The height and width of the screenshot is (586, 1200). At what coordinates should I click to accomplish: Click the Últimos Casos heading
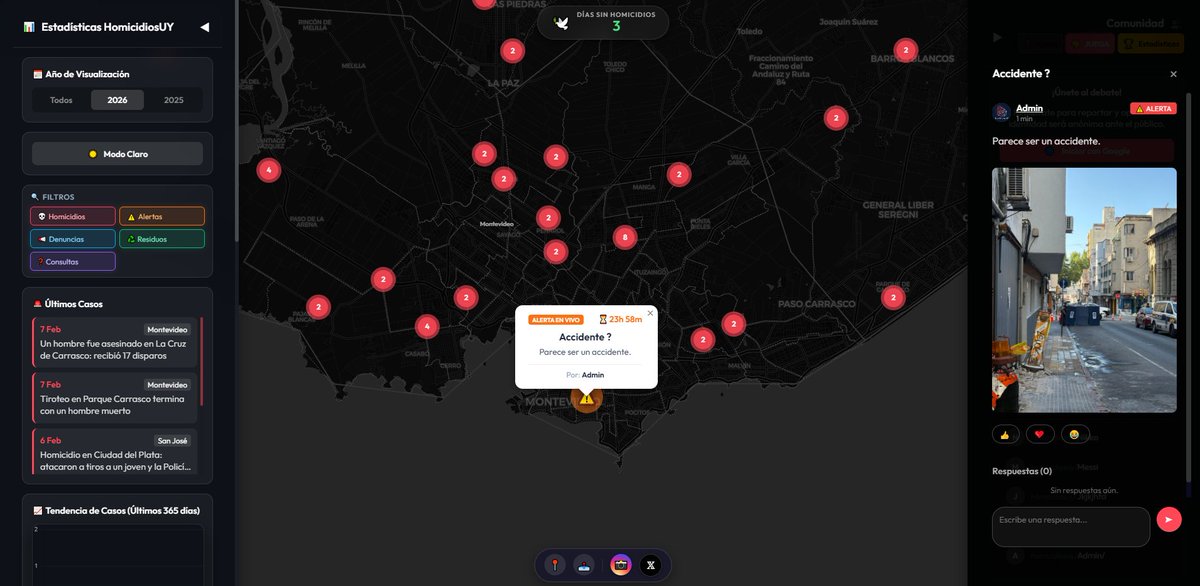[74, 304]
